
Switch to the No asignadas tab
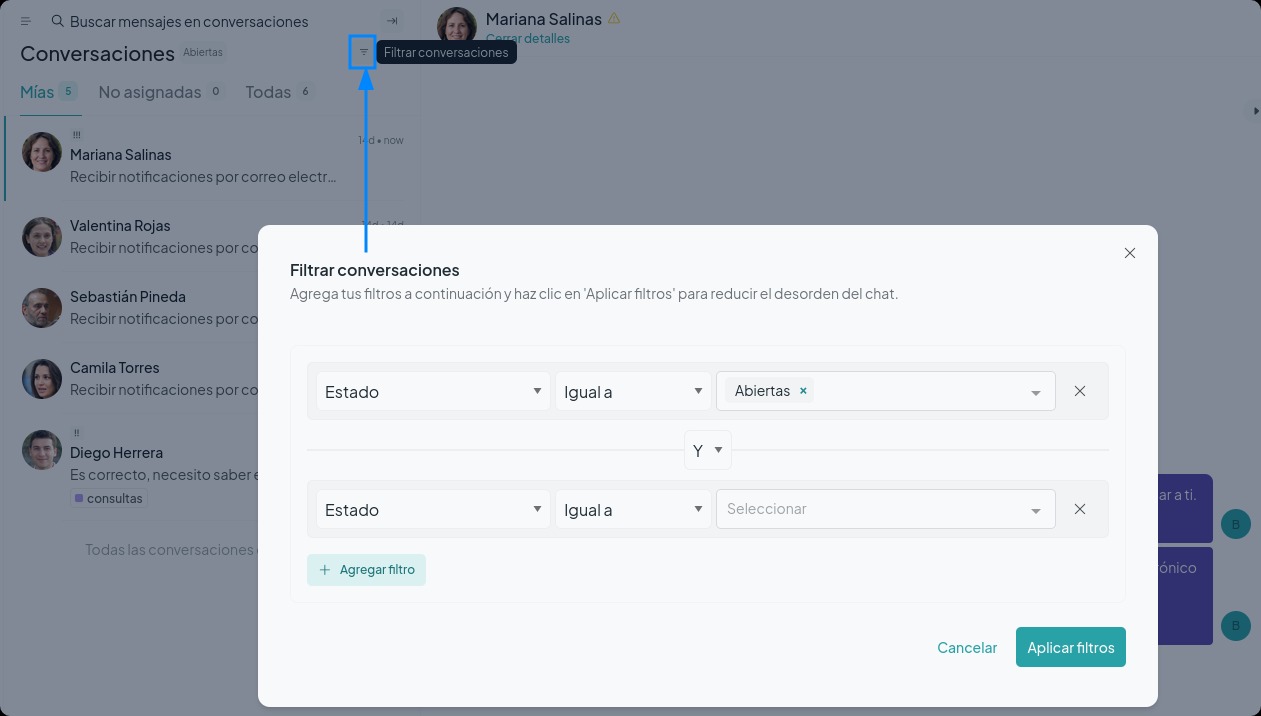[150, 92]
